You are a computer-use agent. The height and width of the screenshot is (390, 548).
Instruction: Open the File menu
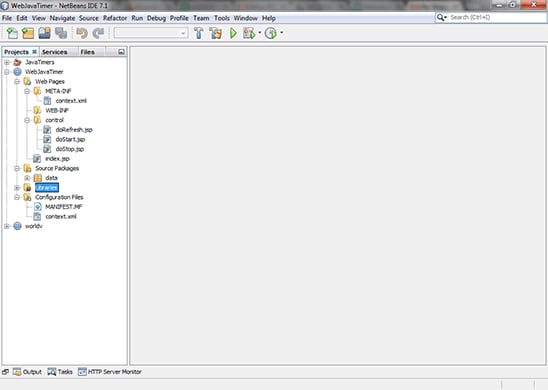(7, 18)
